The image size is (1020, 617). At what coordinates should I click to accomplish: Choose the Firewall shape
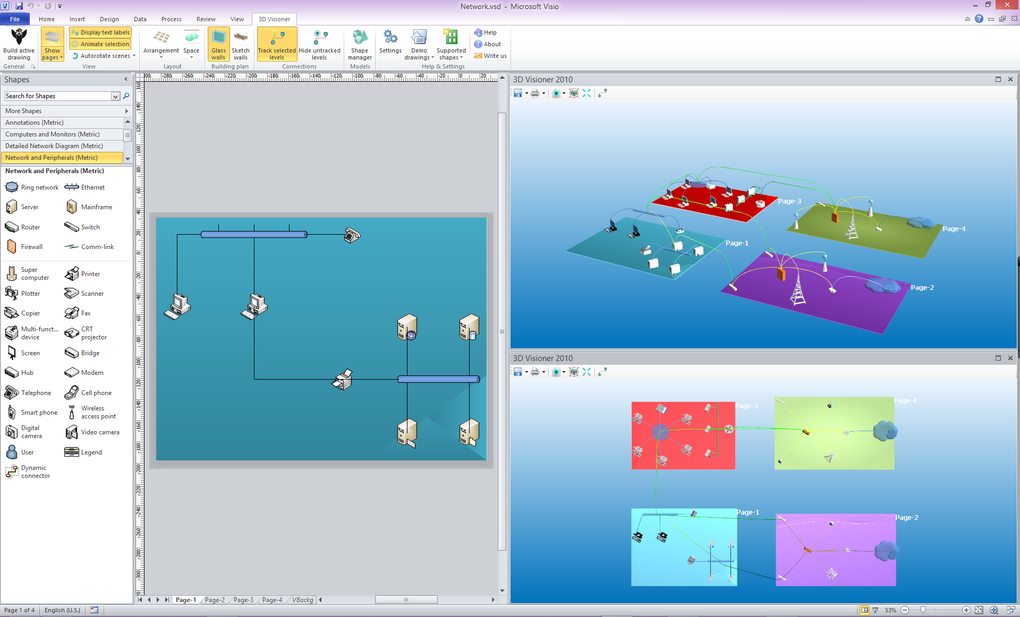[24, 247]
